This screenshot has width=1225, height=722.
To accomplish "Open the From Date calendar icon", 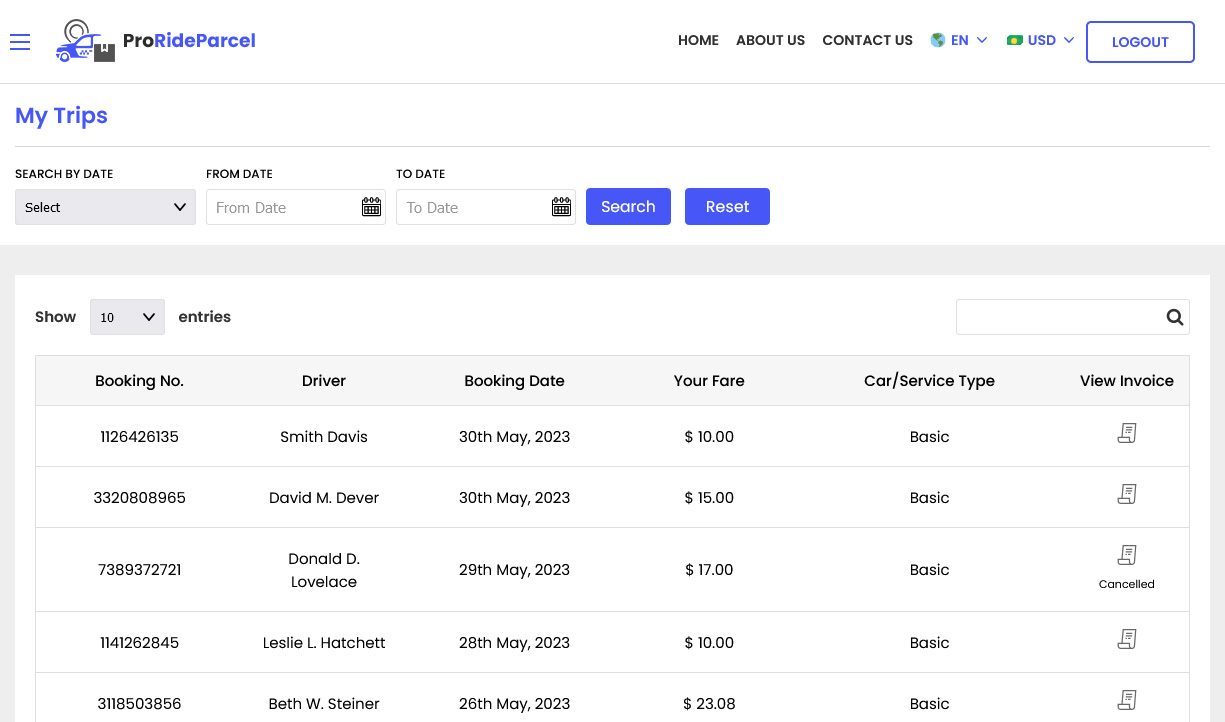I will [x=371, y=207].
